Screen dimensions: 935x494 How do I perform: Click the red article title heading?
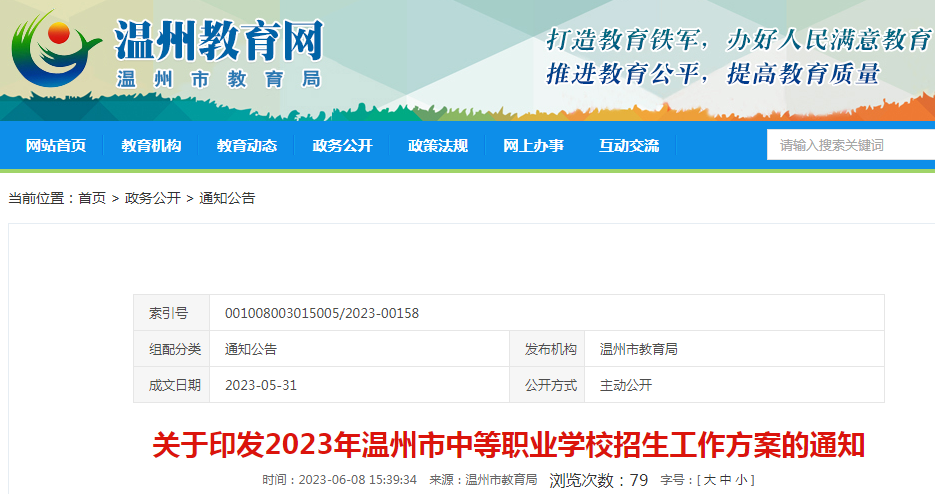coord(509,445)
